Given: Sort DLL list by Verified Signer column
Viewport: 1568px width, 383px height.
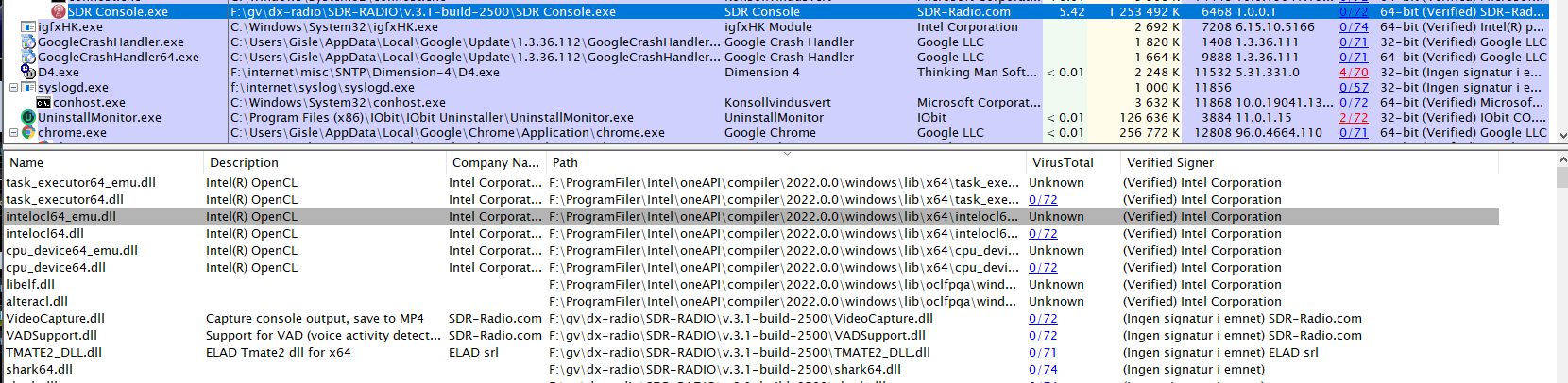Looking at the screenshot, I should tap(1309, 163).
